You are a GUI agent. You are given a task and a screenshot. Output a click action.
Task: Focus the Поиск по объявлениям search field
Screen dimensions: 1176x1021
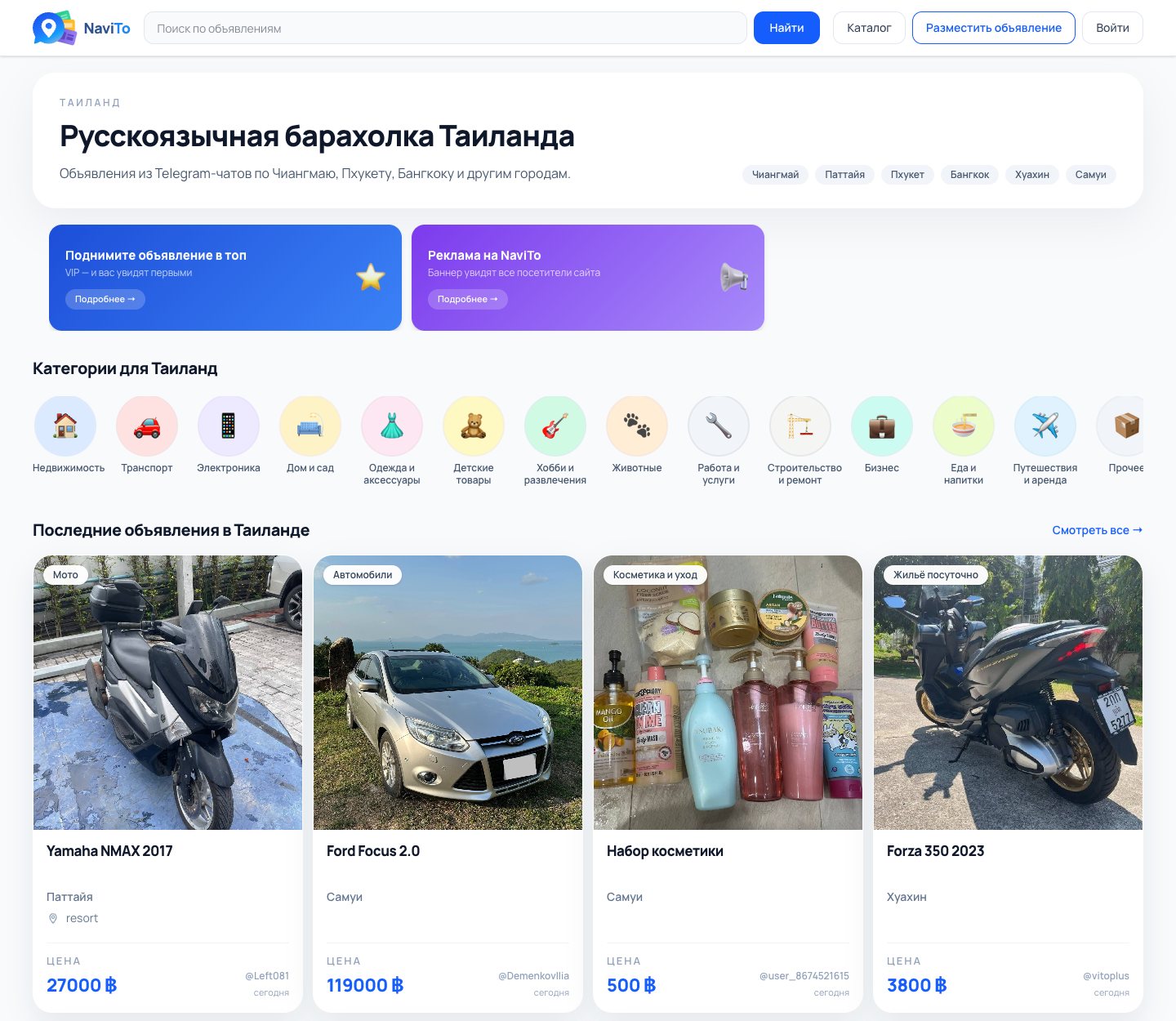point(445,28)
